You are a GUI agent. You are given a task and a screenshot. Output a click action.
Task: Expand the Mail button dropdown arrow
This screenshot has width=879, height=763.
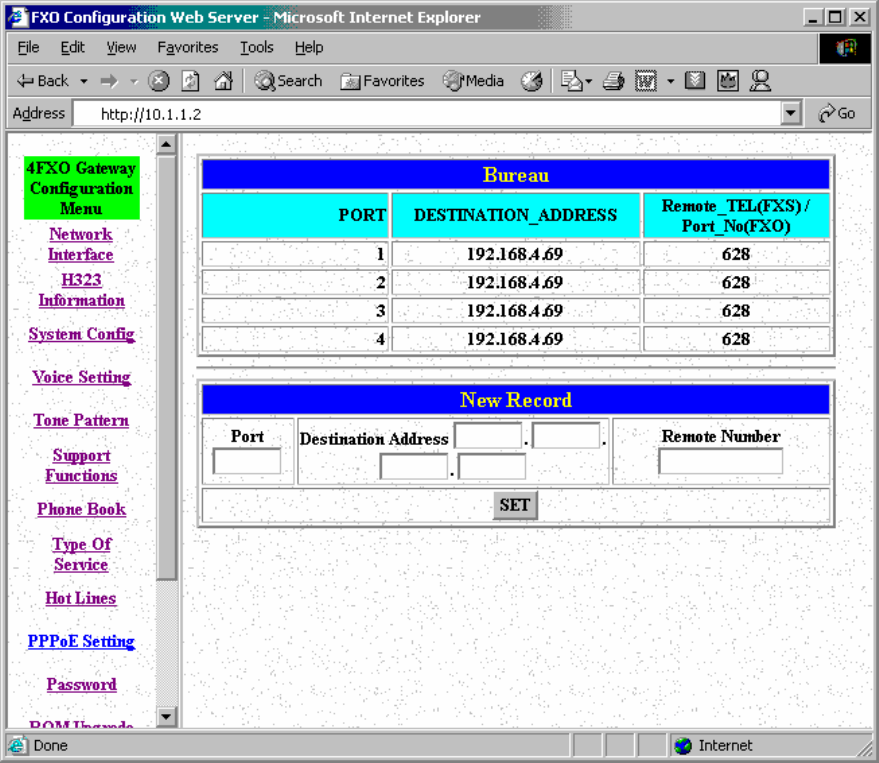pos(589,81)
